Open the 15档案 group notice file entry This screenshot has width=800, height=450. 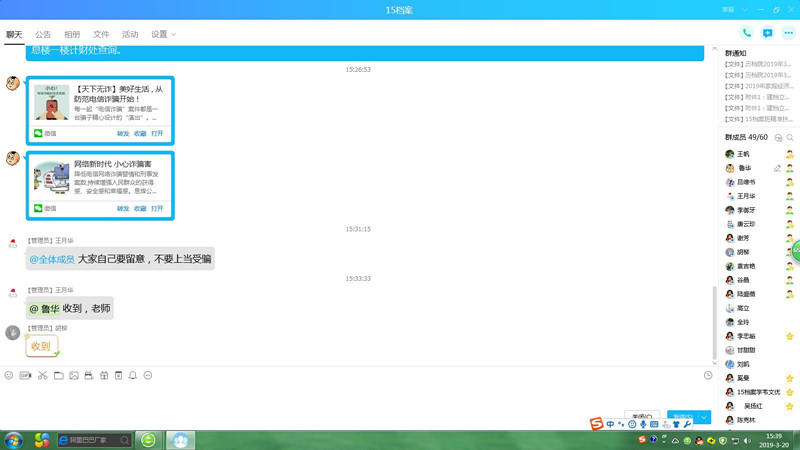pyautogui.click(x=759, y=119)
